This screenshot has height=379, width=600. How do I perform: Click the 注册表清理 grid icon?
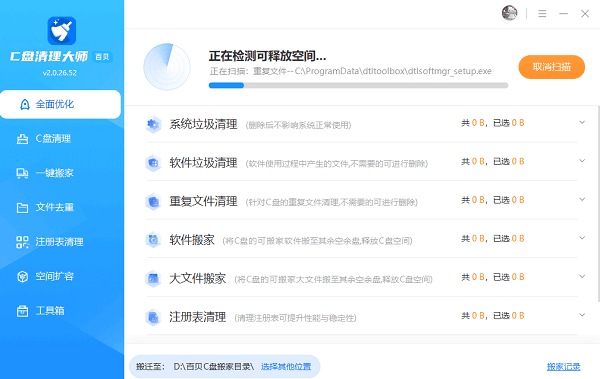(x=22, y=242)
